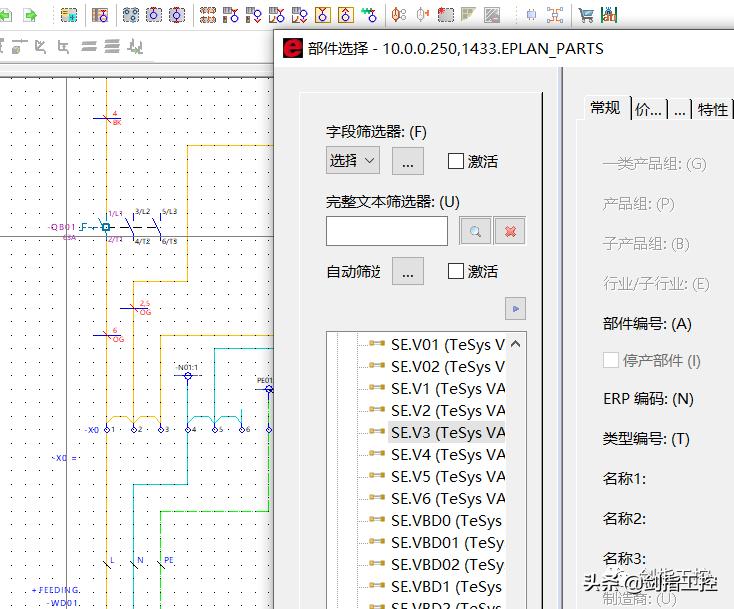Click the orange symbol with two small circles

(x=399, y=15)
